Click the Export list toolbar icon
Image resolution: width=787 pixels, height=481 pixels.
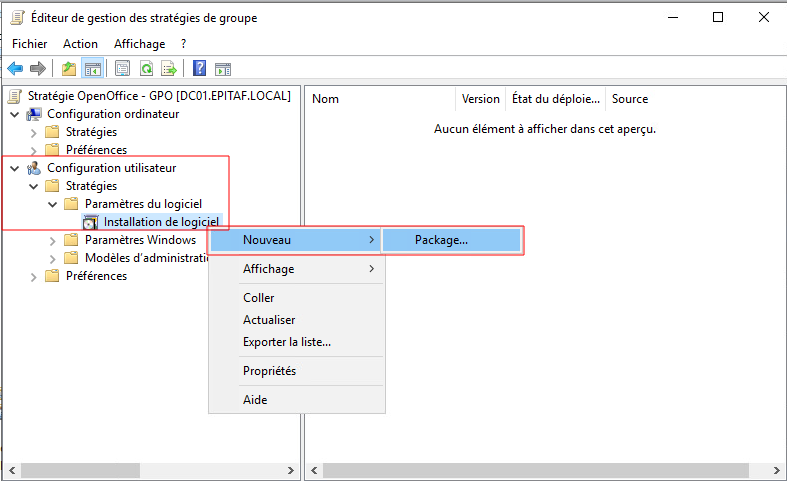[170, 68]
